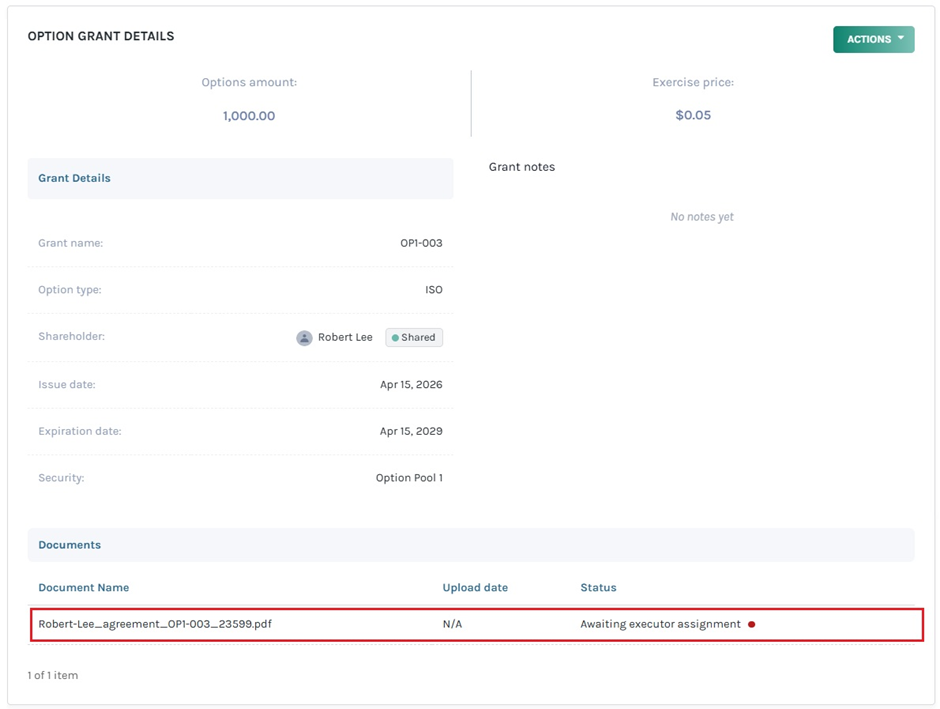Click the Option type label
Screen dimensions: 940x709
(70, 289)
